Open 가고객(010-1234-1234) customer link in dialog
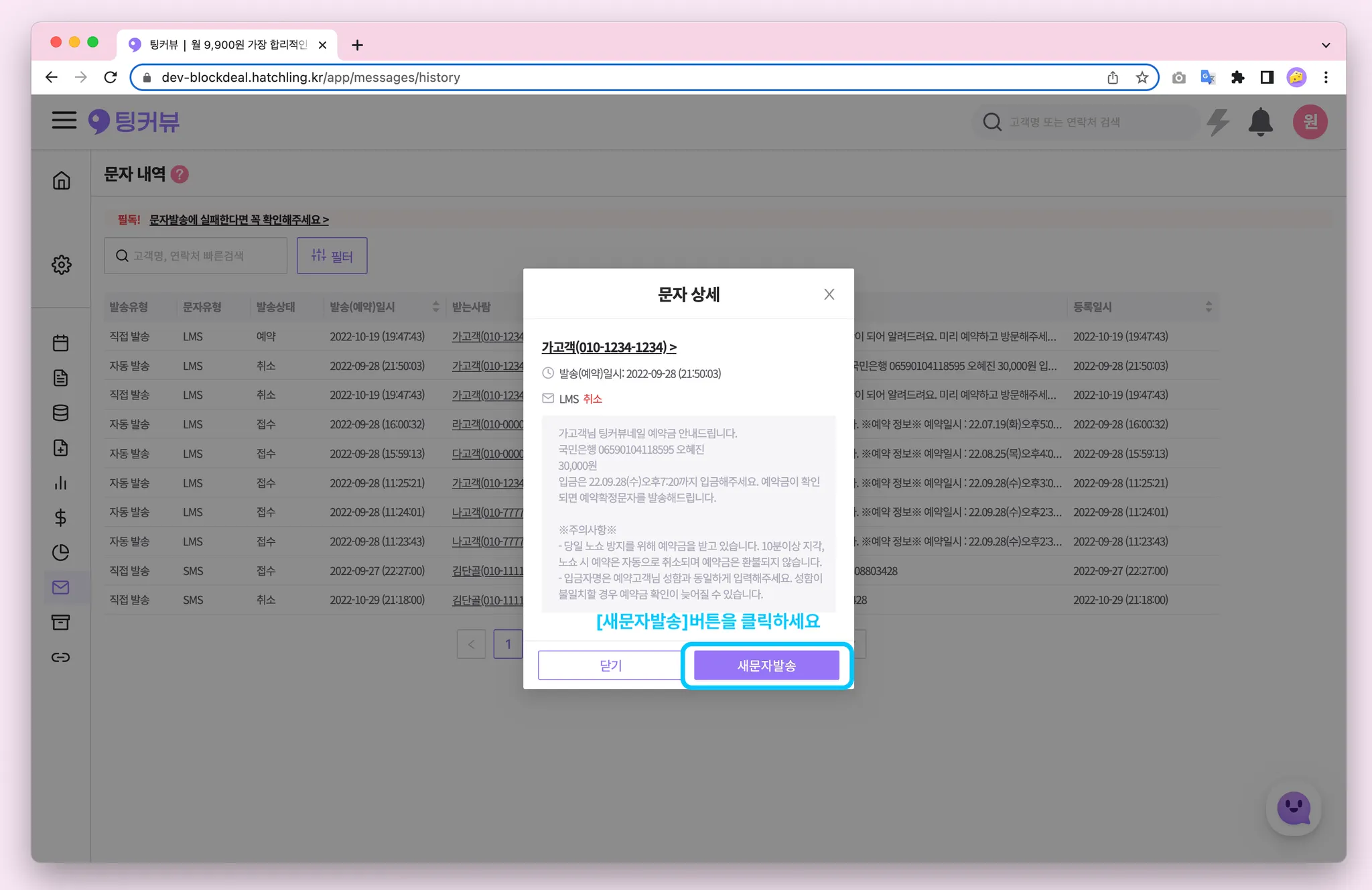1372x890 pixels. coord(609,347)
